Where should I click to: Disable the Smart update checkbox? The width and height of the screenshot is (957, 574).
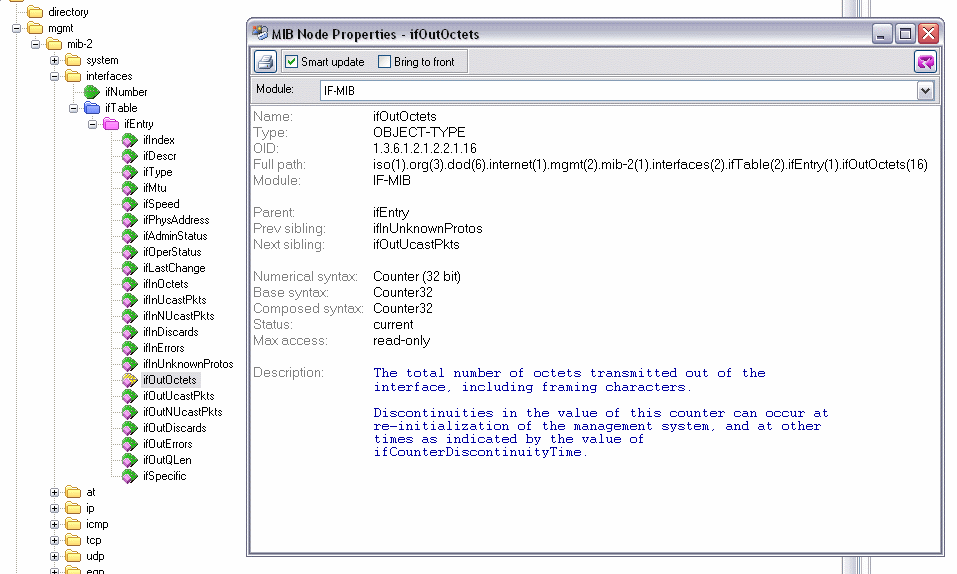click(292, 62)
